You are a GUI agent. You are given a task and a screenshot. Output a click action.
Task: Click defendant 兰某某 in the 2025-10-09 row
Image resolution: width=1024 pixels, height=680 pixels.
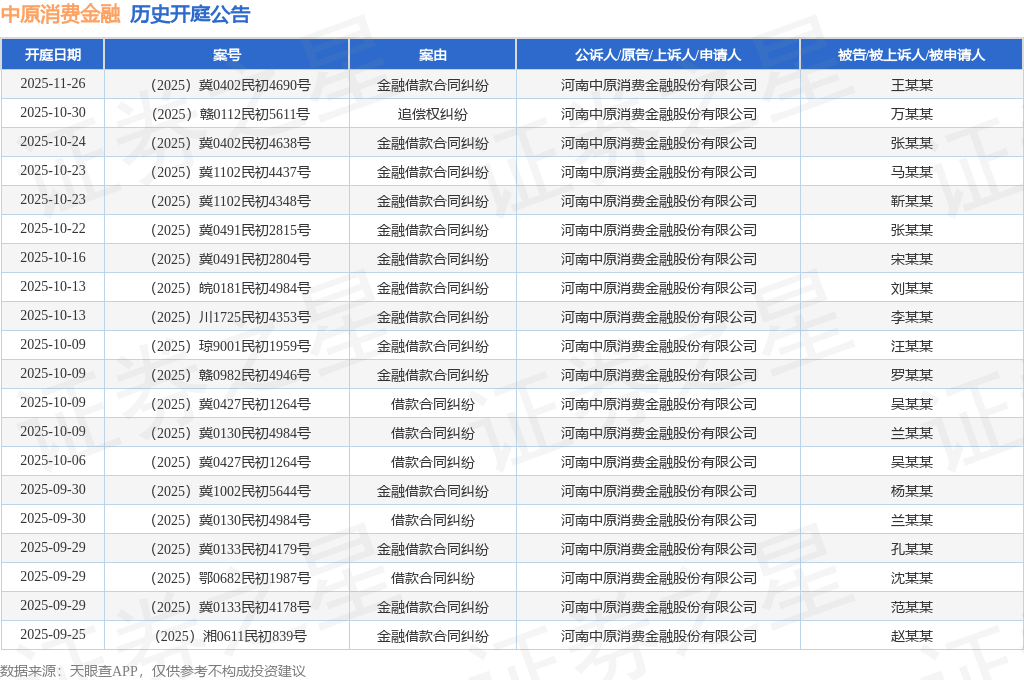912,433
